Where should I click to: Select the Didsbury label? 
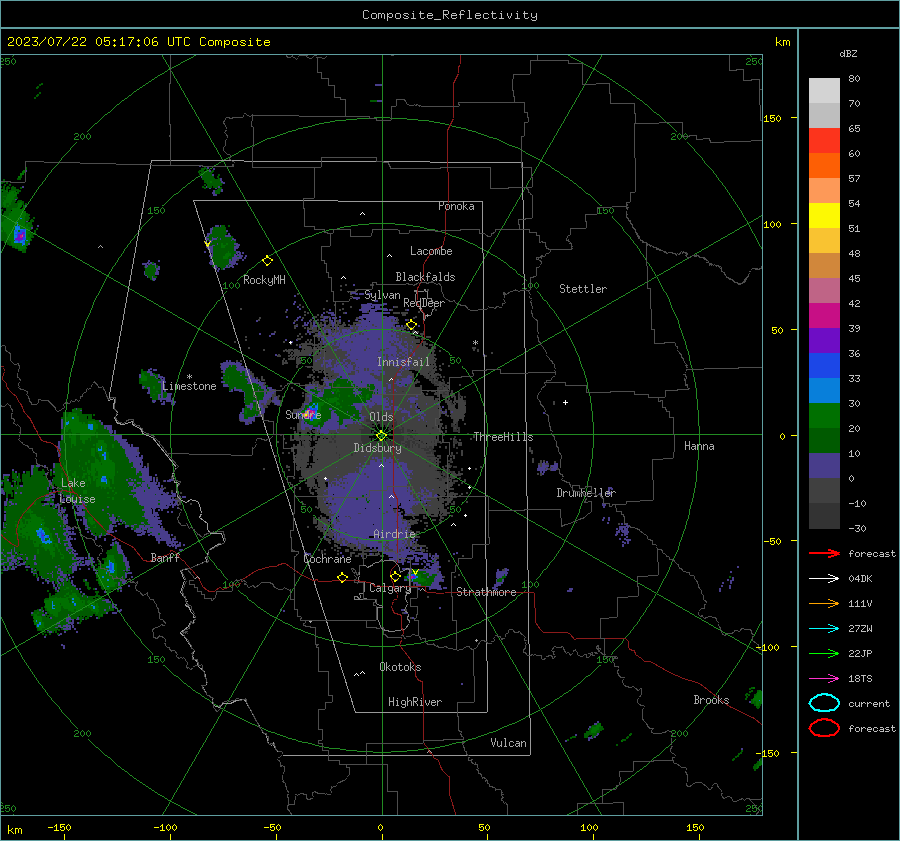click(377, 448)
